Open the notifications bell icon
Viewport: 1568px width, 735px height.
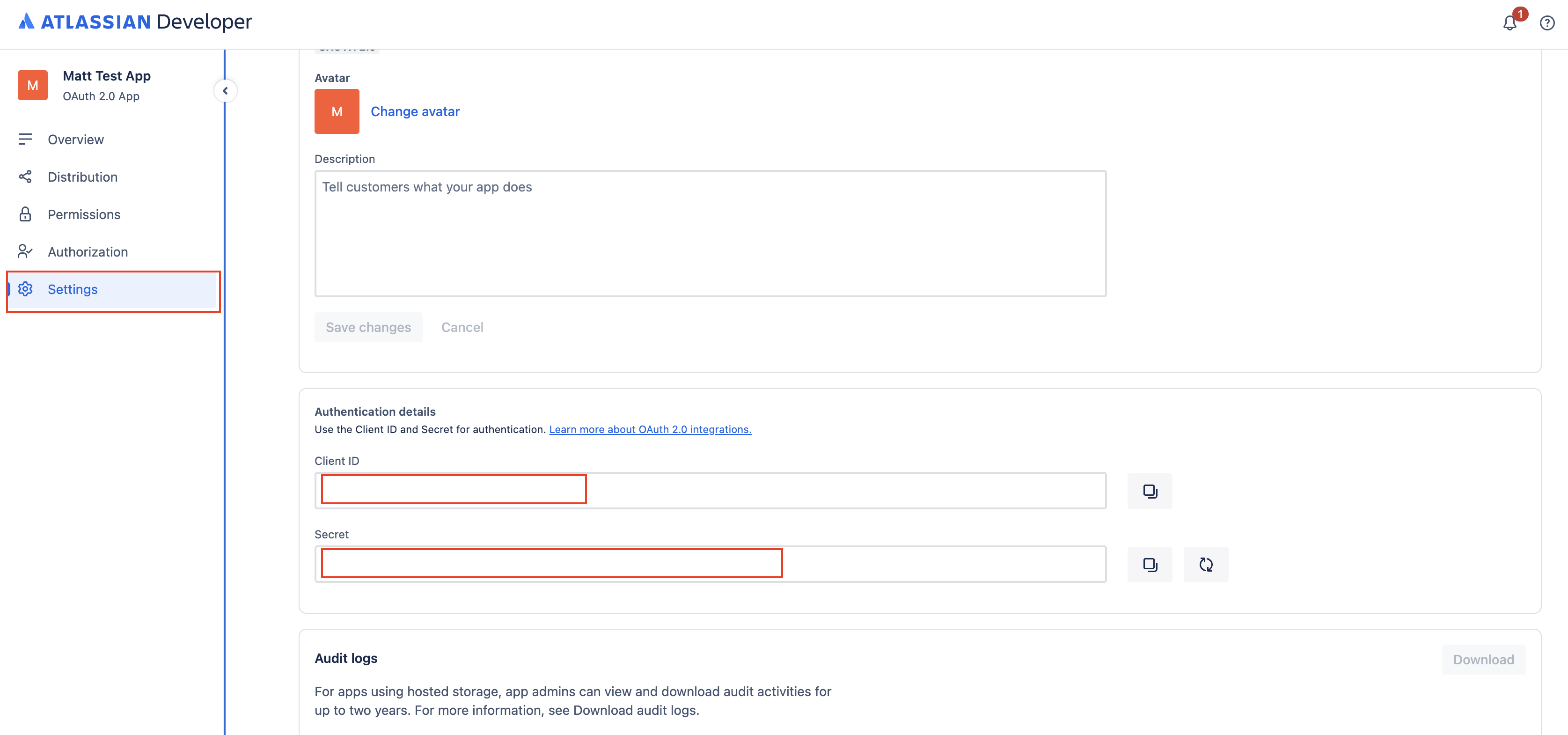(1509, 23)
